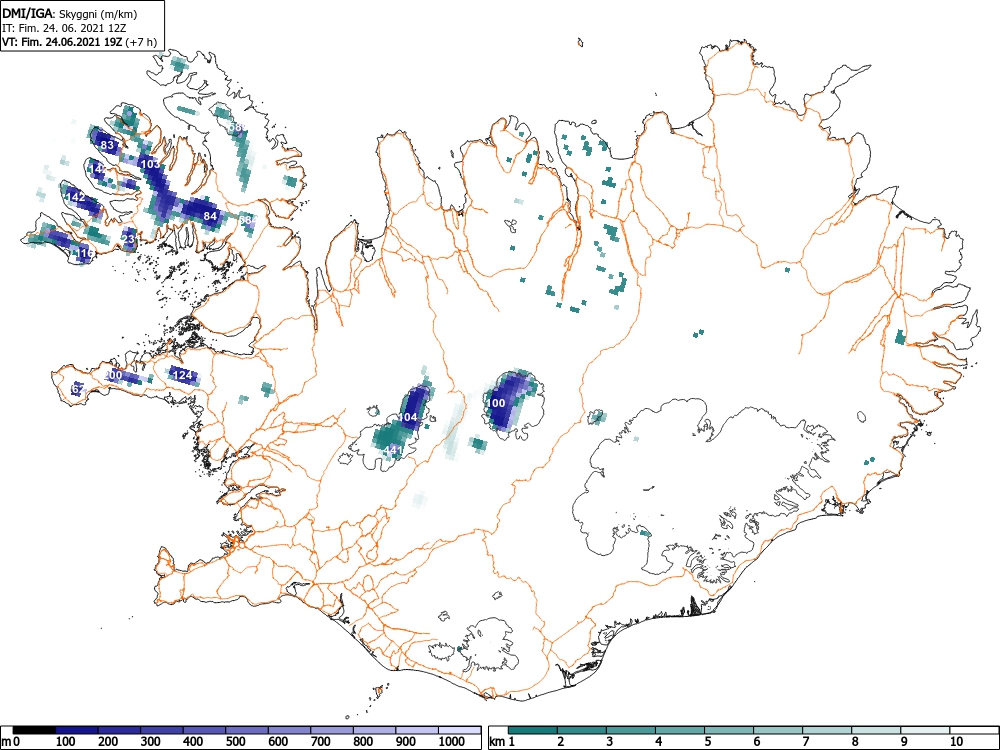Click the '116' visibility value on the map
The width and height of the screenshot is (1000, 750).
point(85,254)
